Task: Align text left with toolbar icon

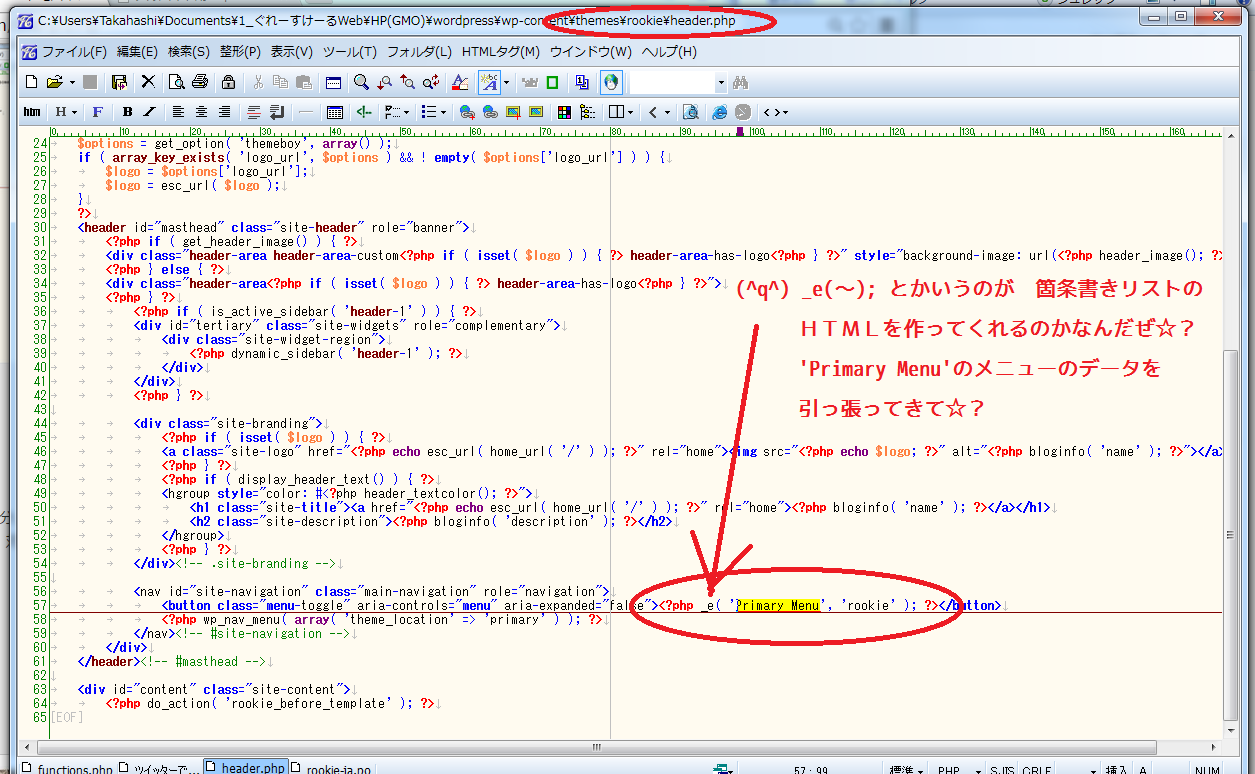Action: (x=178, y=112)
